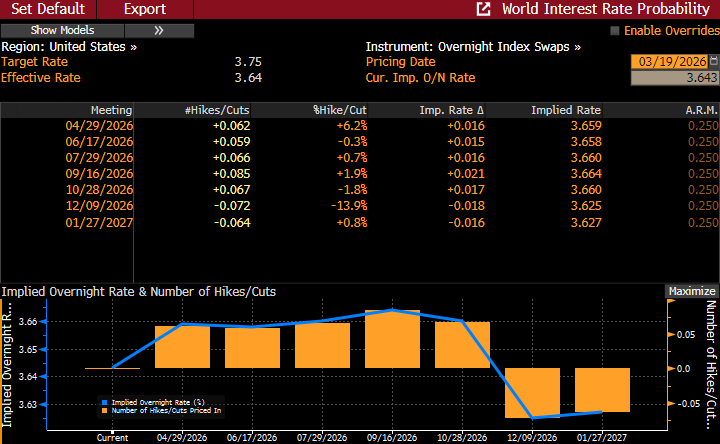Maximize the implied rate chart
The width and height of the screenshot is (720, 444).
(692, 291)
